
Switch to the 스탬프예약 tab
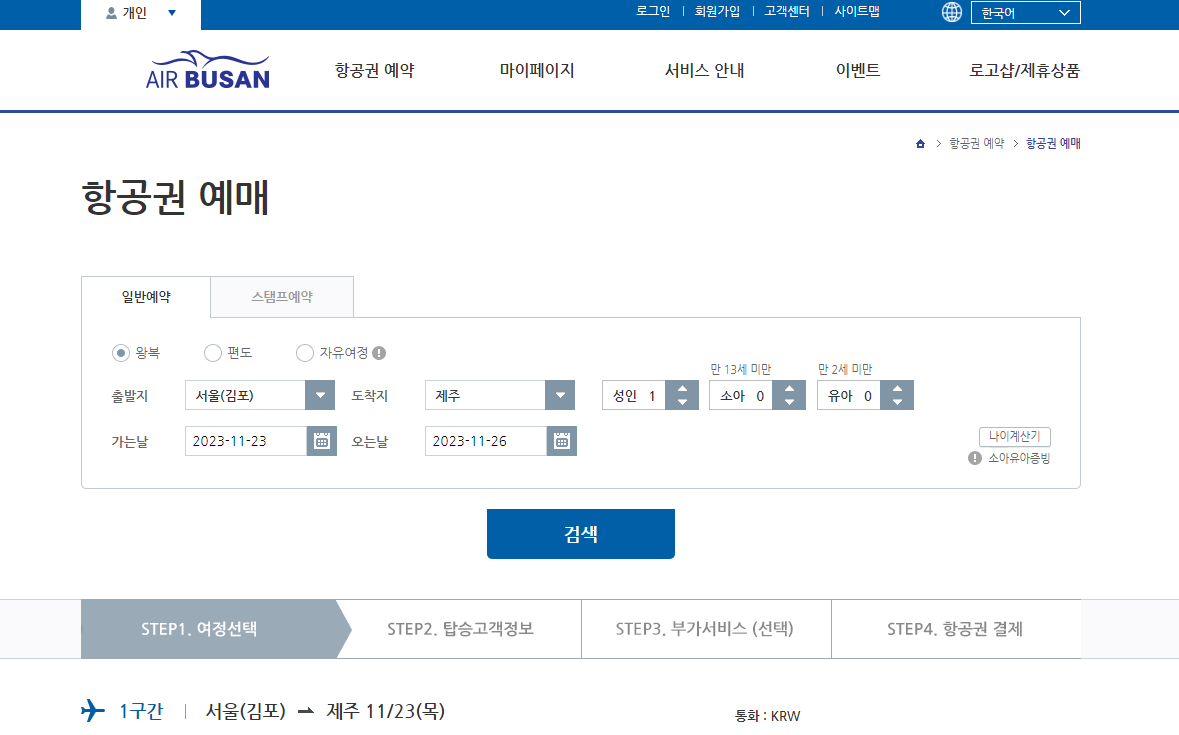pos(281,297)
